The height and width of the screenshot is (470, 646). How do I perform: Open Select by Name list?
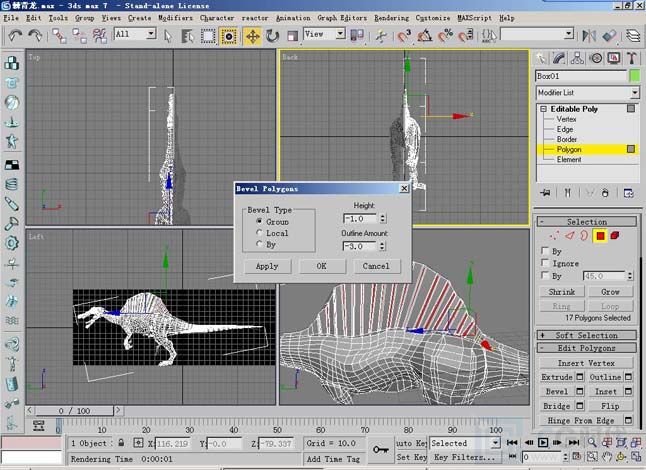click(188, 36)
